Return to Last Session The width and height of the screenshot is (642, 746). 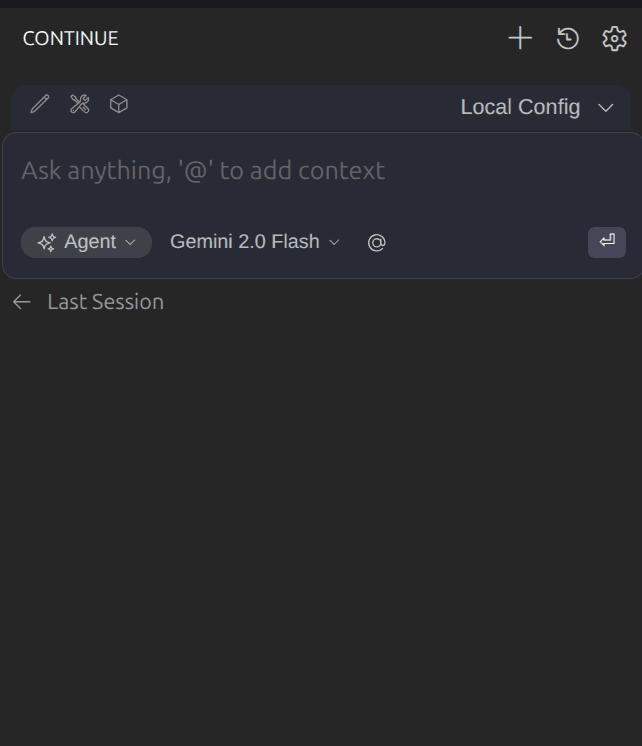[105, 302]
